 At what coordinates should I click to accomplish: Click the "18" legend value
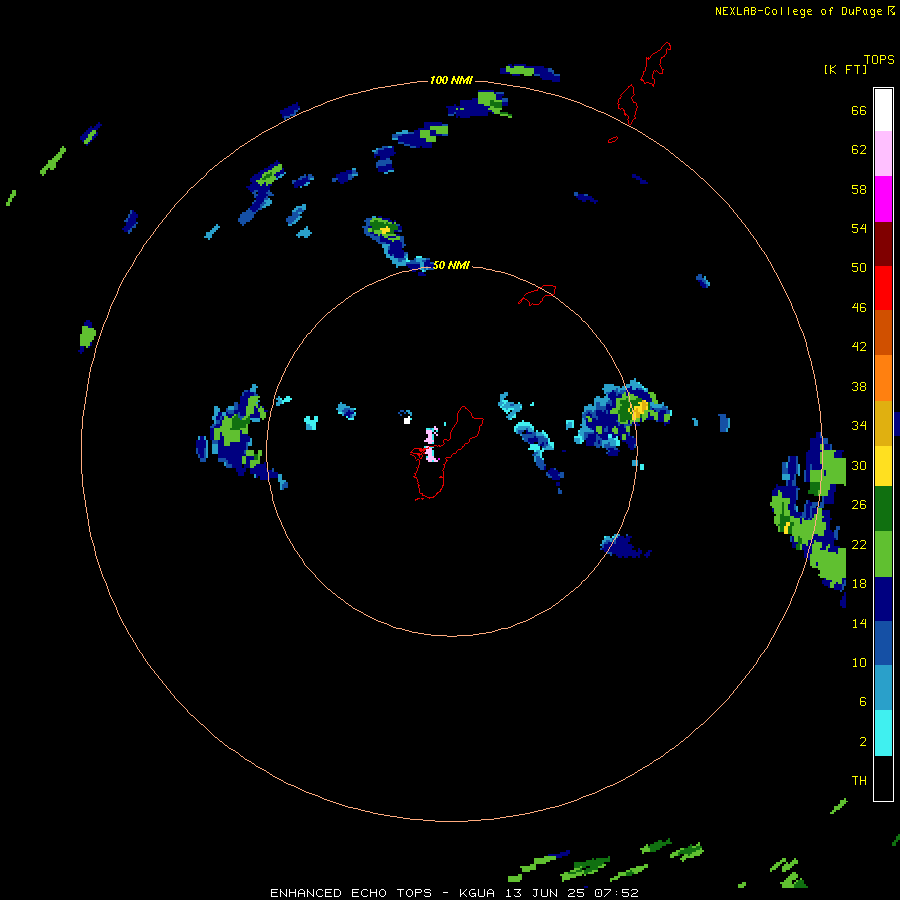[x=859, y=584]
